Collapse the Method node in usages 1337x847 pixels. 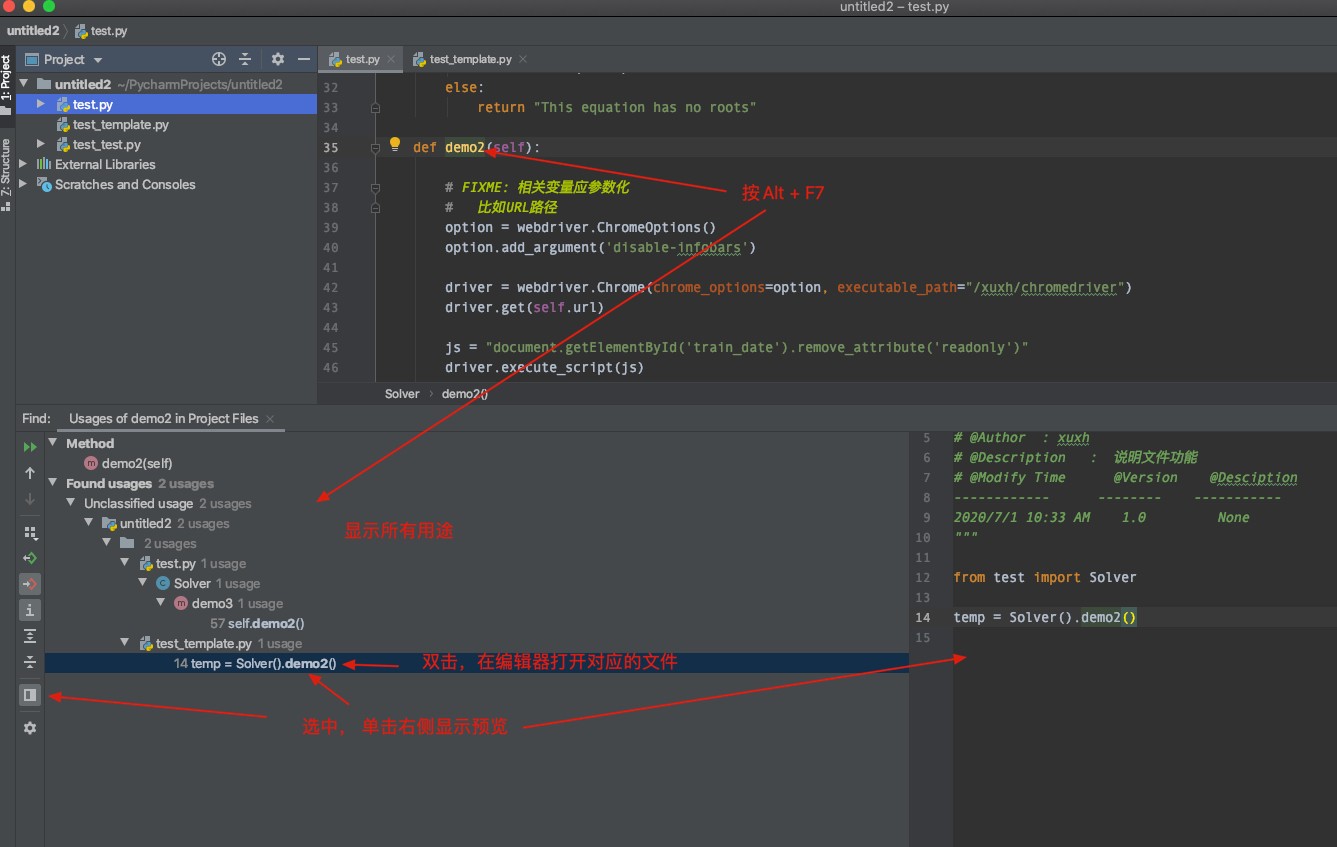[55, 443]
